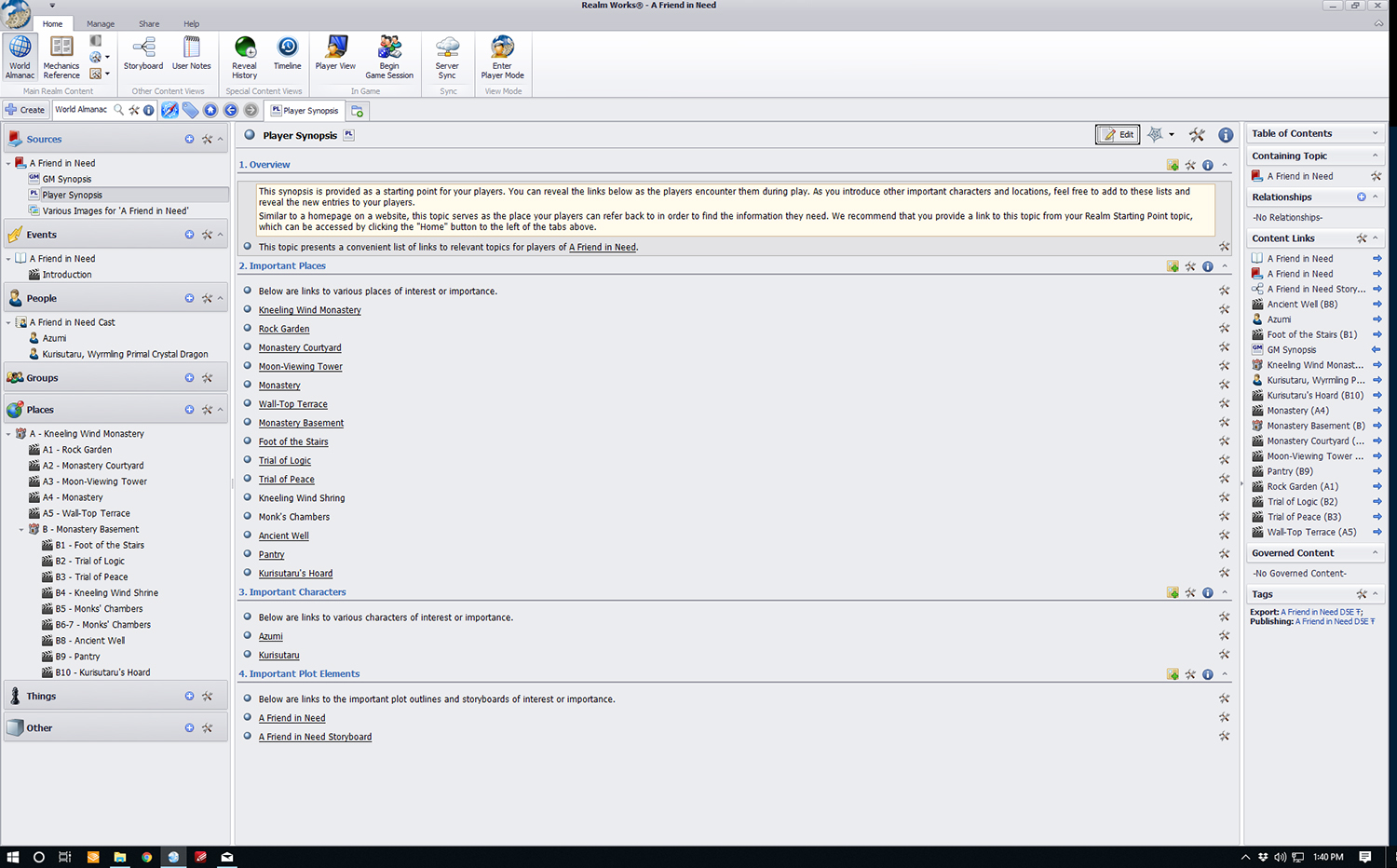Screen dimensions: 1397x868
Task: Open tools for the People category
Action: [207, 299]
